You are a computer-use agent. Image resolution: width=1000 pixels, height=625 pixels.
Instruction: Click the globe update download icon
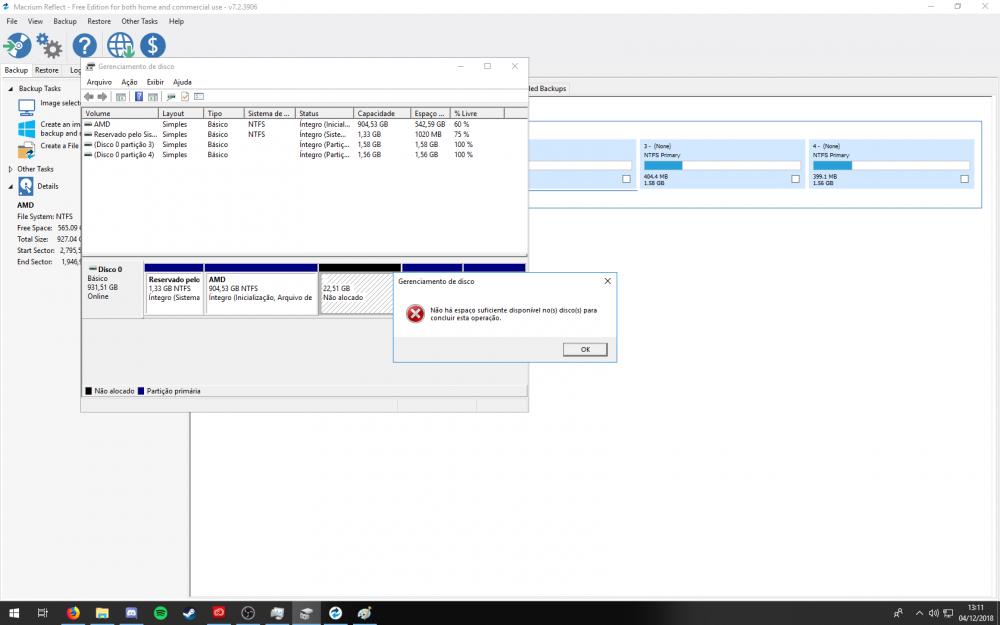(120, 46)
